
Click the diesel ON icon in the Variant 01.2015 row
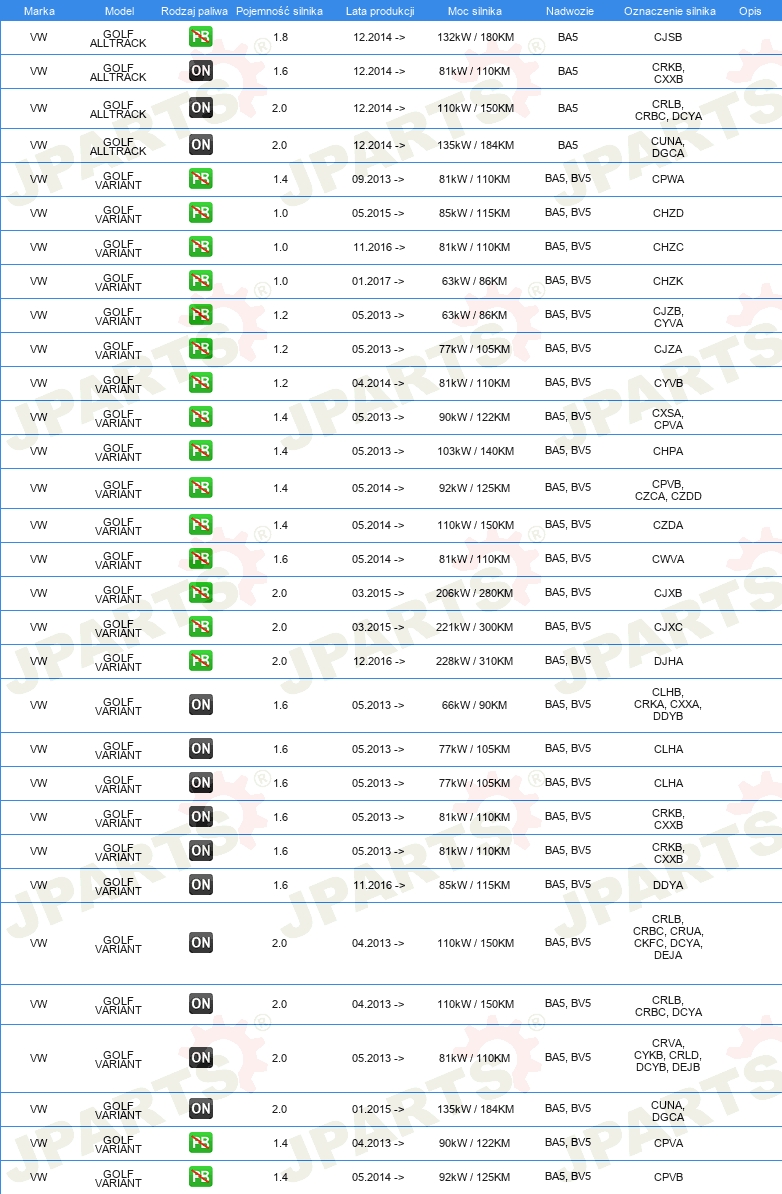tap(201, 1109)
